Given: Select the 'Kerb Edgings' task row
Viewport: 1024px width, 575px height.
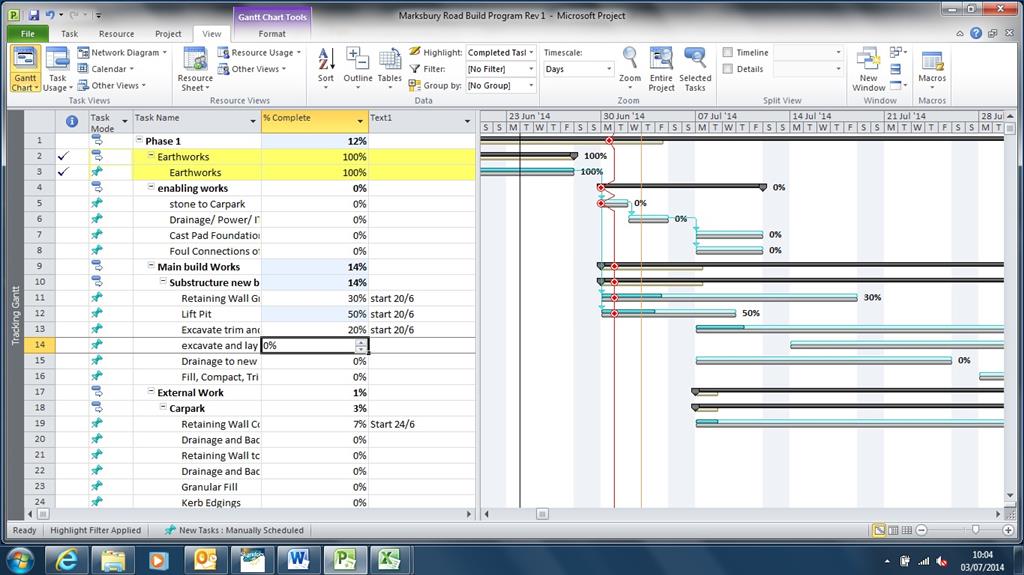Looking at the screenshot, I should point(211,502).
